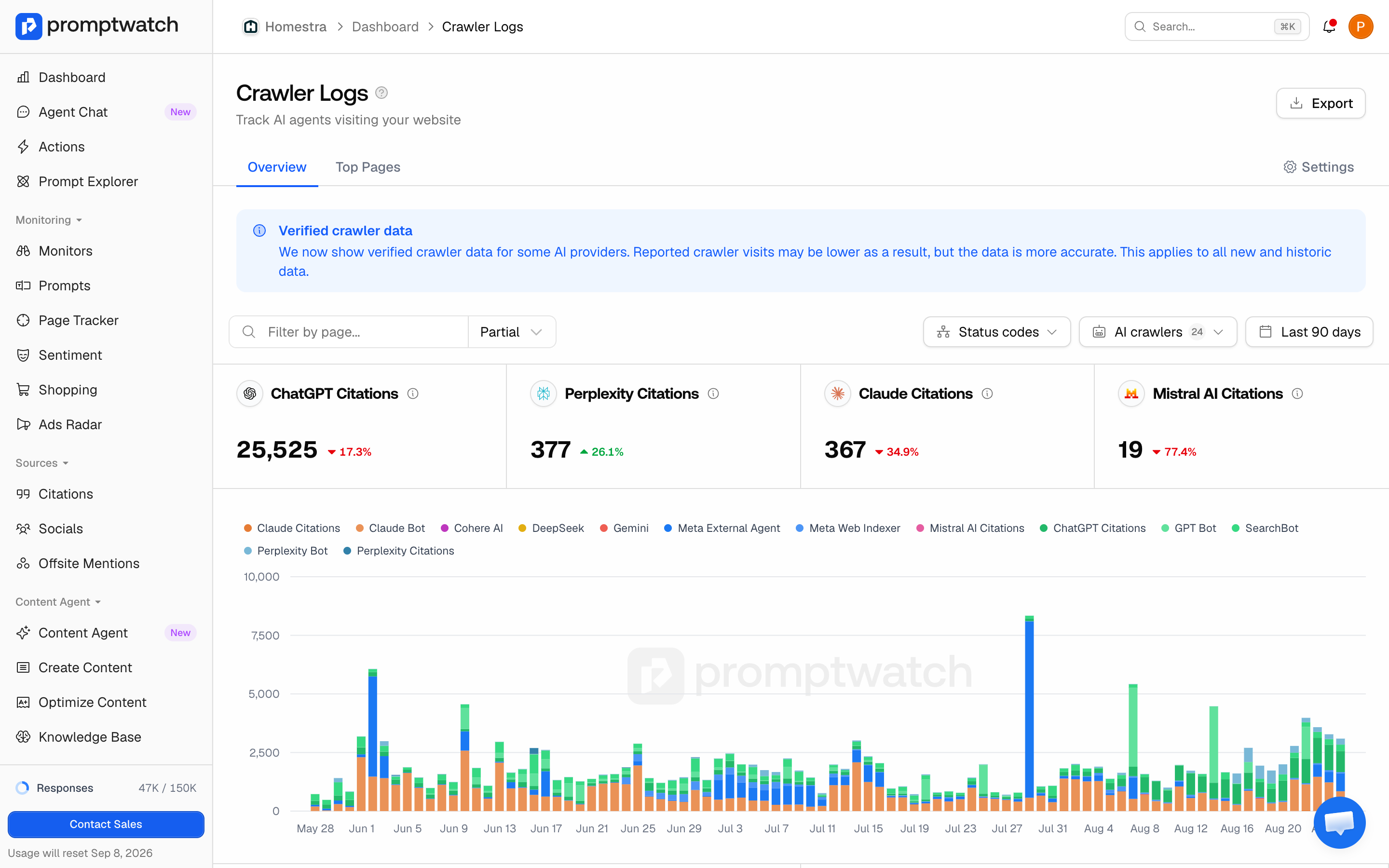This screenshot has height=868, width=1389.
Task: Toggle Meta External Agent legend series
Action: pyautogui.click(x=722, y=528)
